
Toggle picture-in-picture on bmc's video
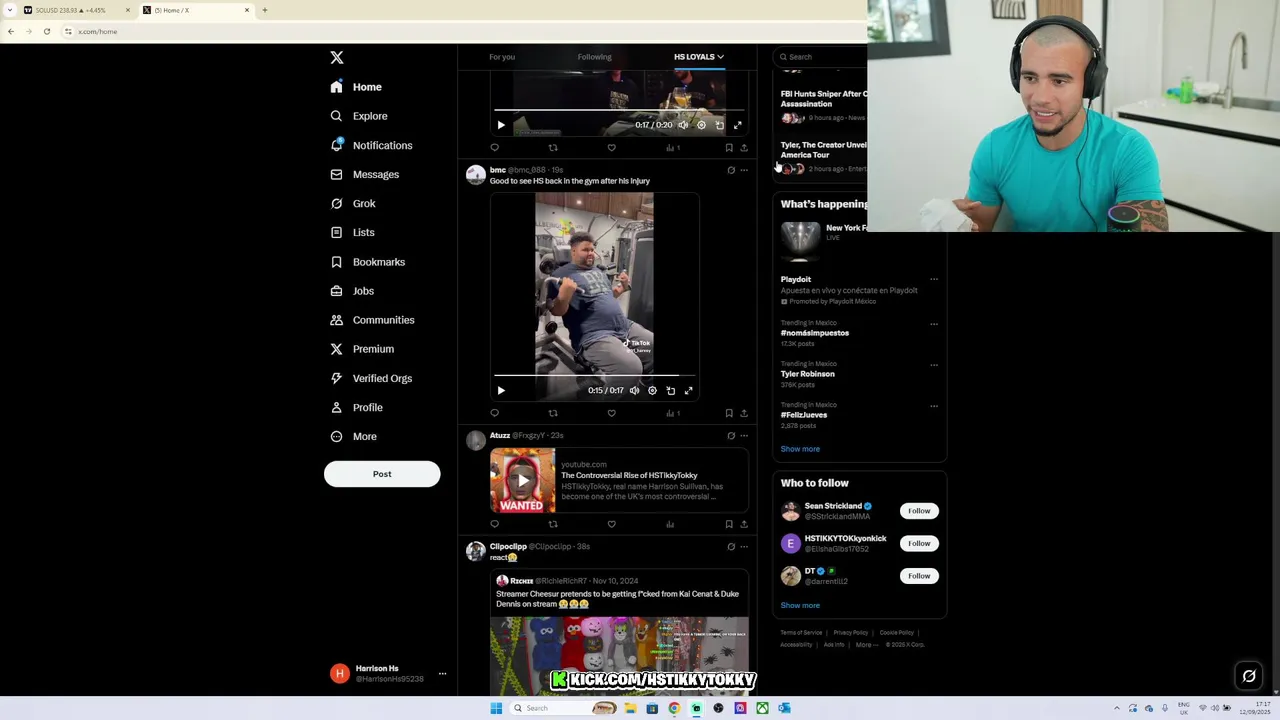point(670,391)
